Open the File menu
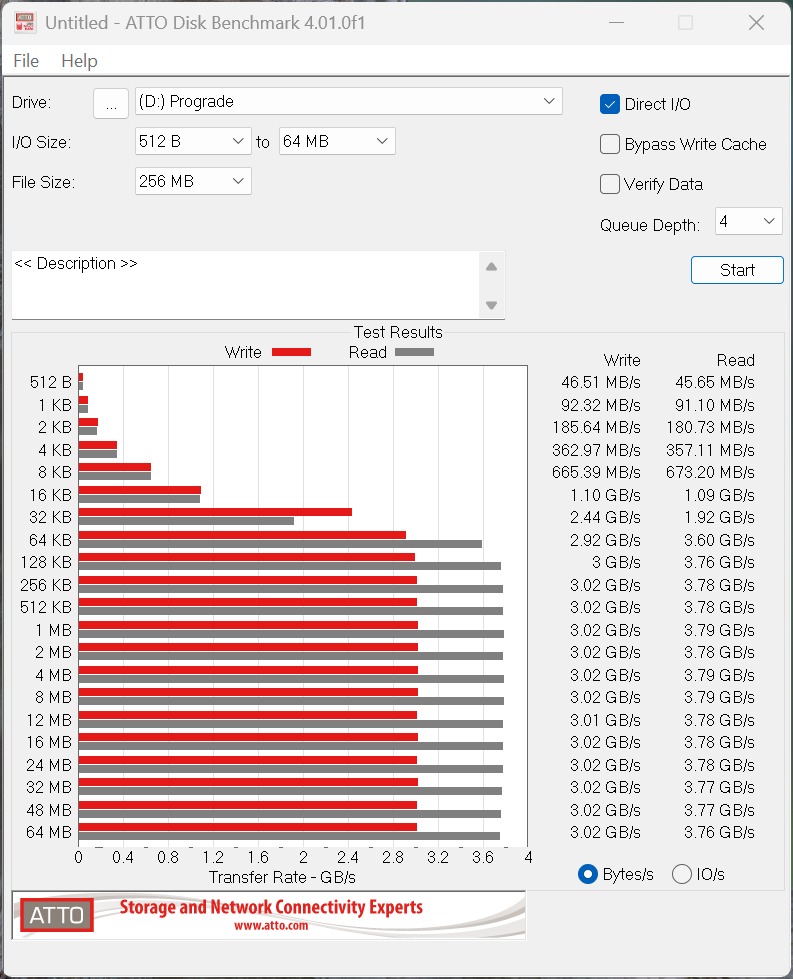Image resolution: width=793 pixels, height=979 pixels. click(26, 61)
